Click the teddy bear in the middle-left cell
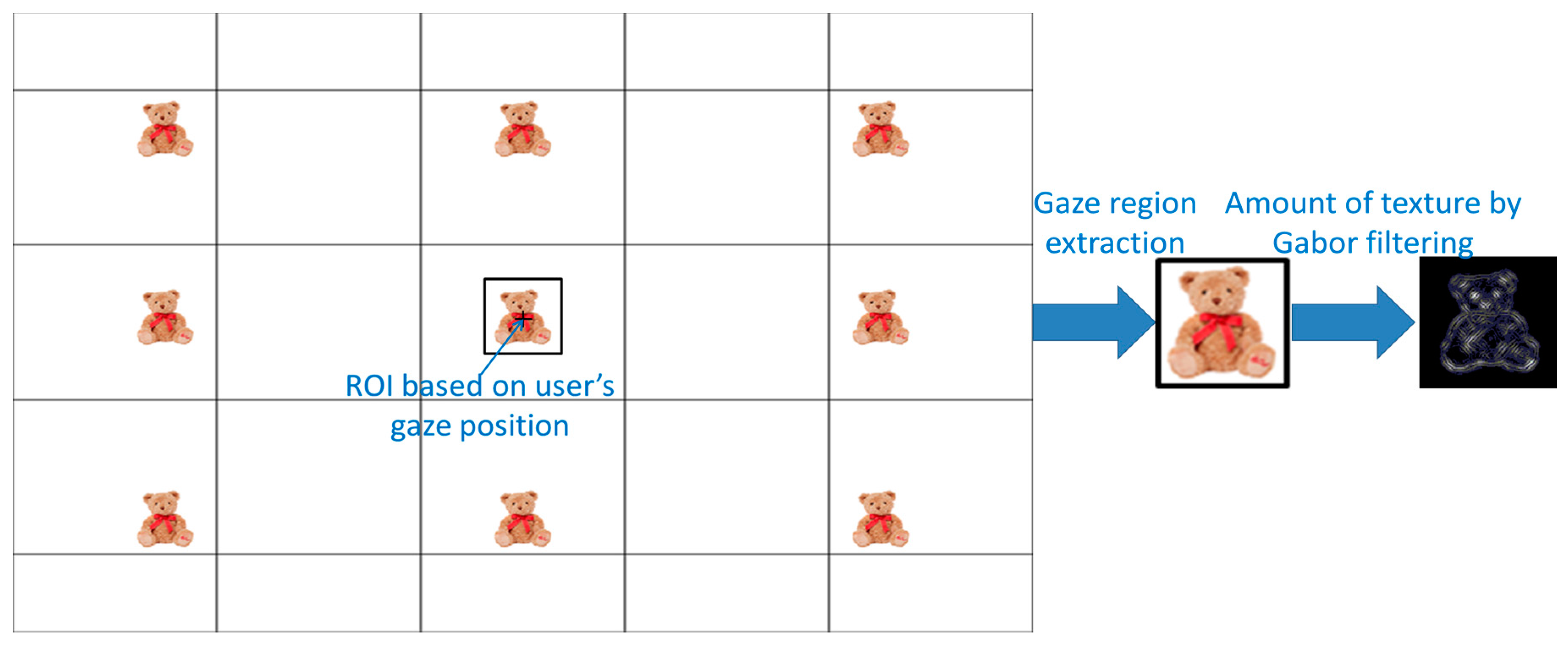The image size is (1568, 646). (165, 318)
